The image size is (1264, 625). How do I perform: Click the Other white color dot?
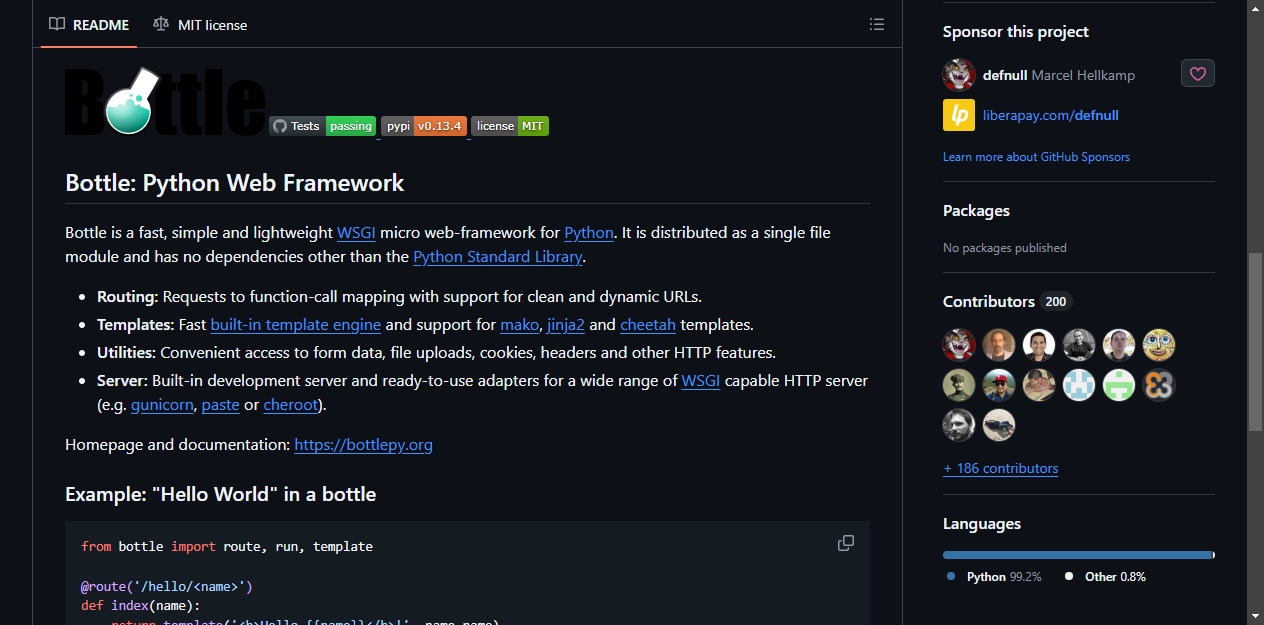(1069, 576)
